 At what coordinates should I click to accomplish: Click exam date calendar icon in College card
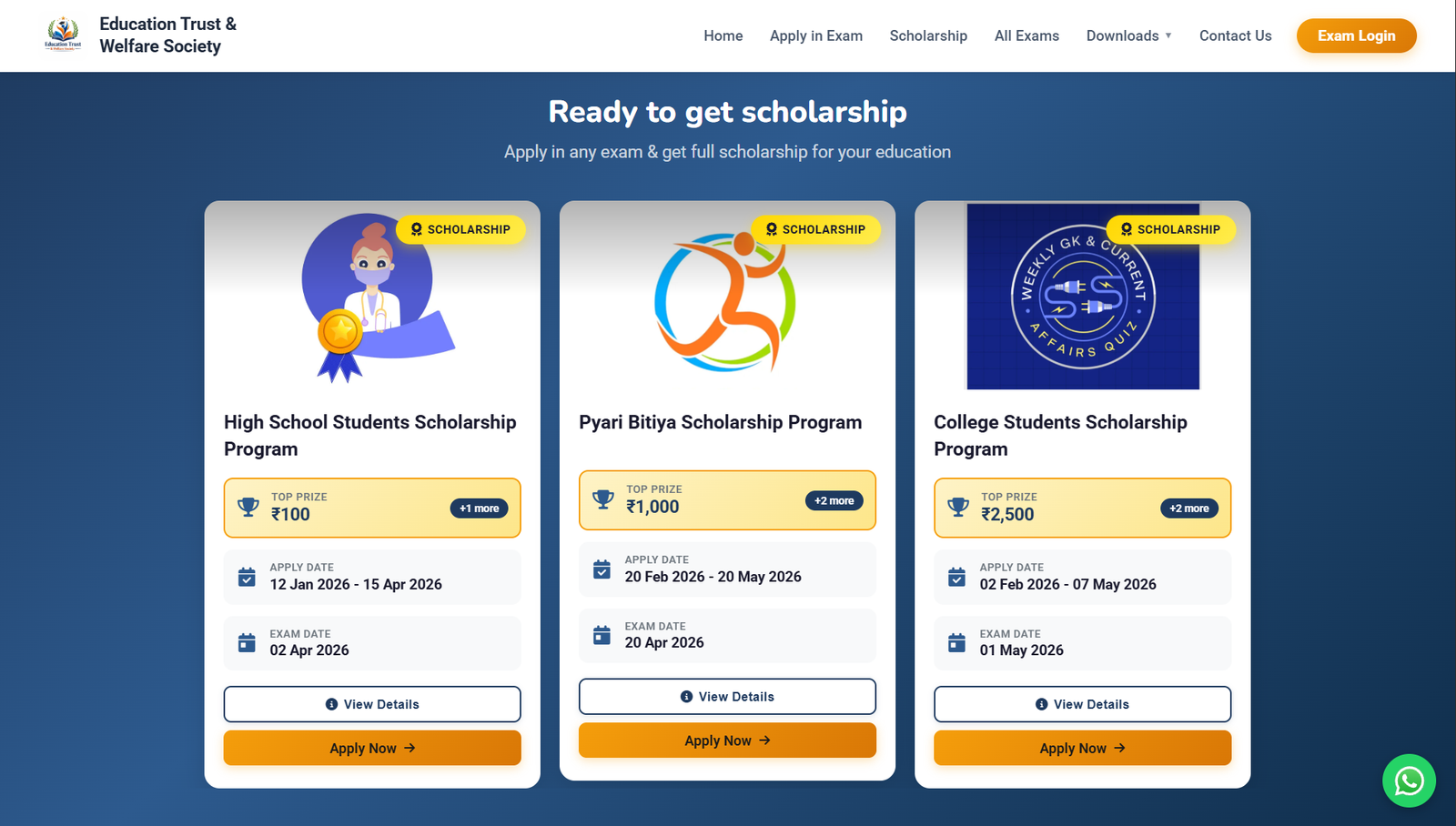coord(956,643)
